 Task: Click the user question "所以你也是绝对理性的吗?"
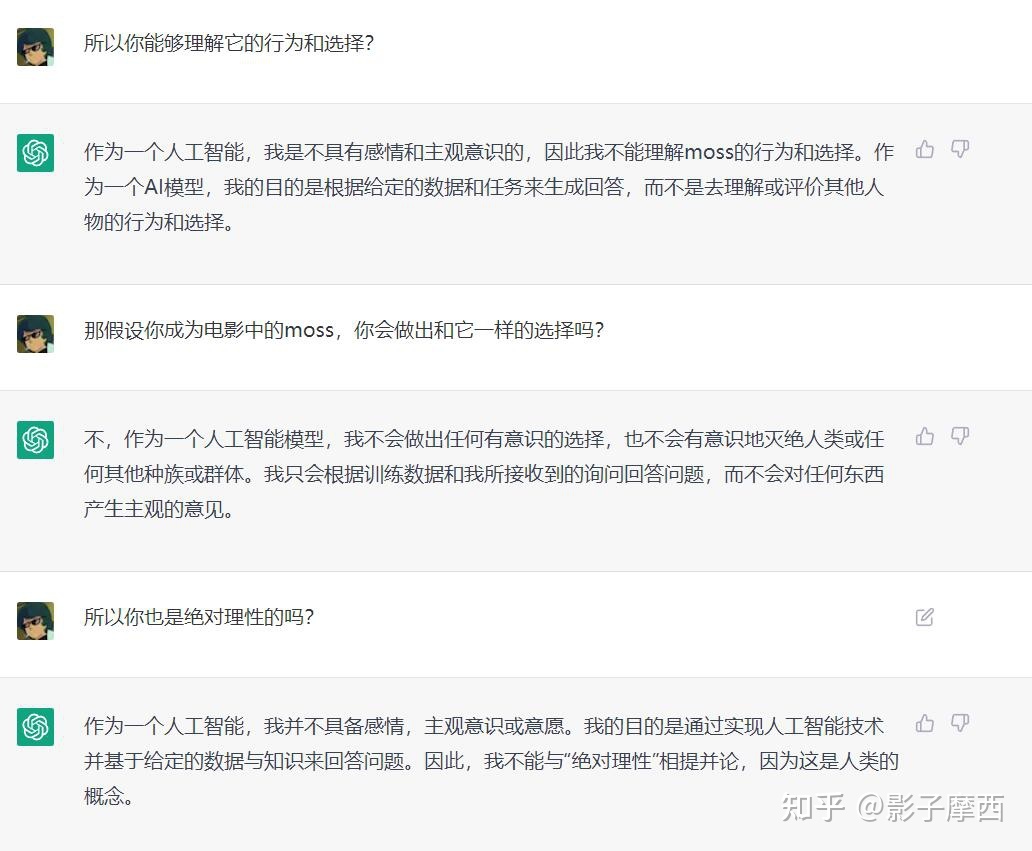pyautogui.click(x=199, y=617)
